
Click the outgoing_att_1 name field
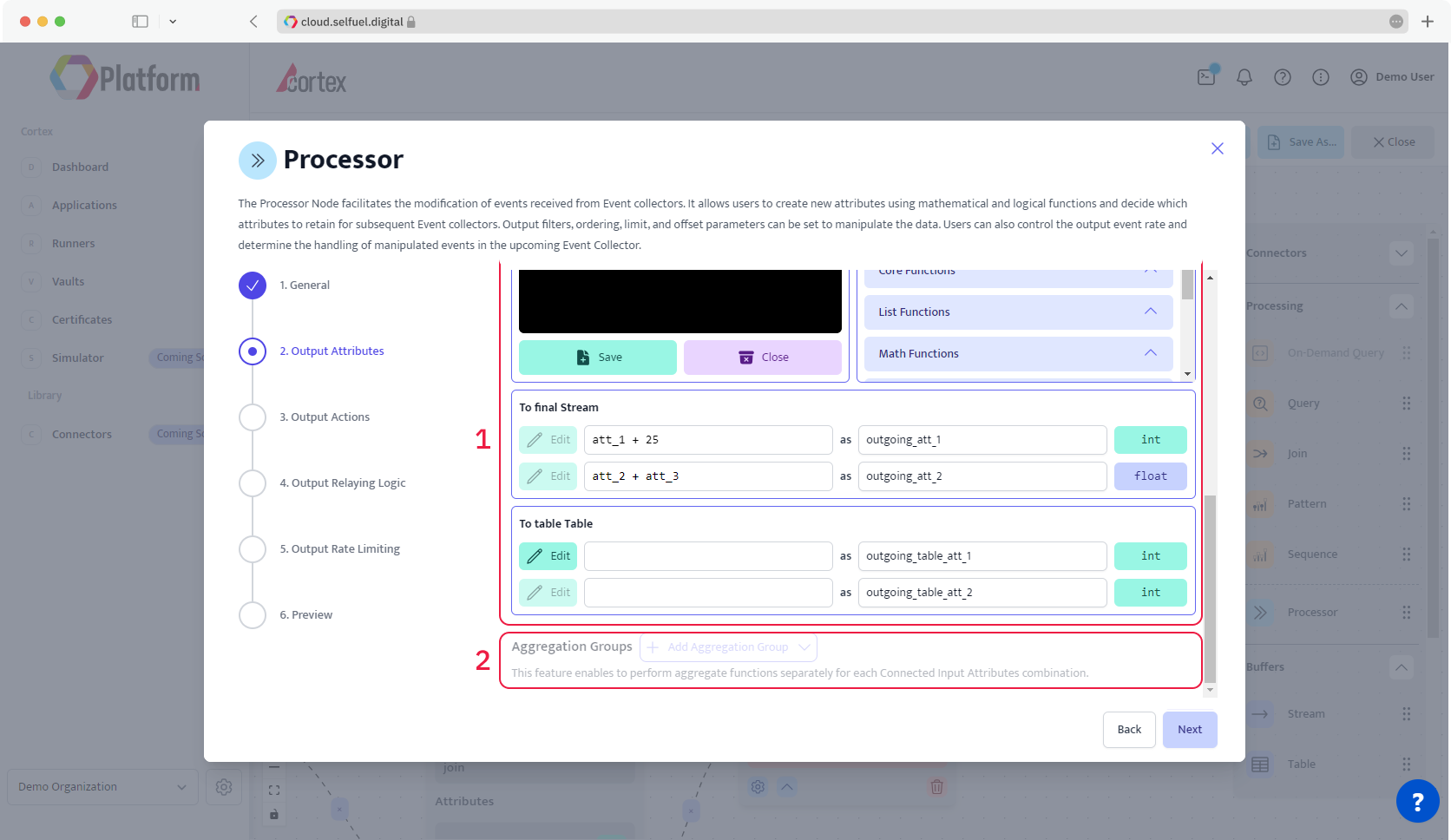pos(982,440)
